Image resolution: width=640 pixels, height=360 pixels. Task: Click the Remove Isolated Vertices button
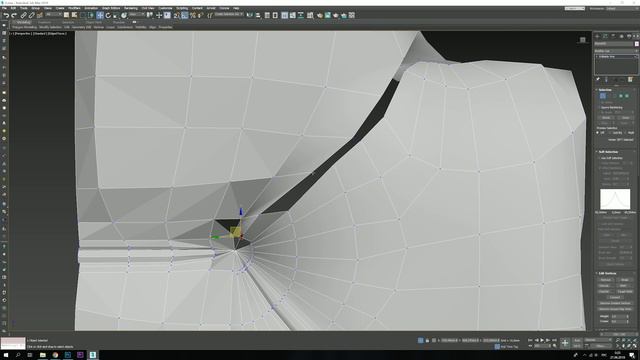click(615, 303)
